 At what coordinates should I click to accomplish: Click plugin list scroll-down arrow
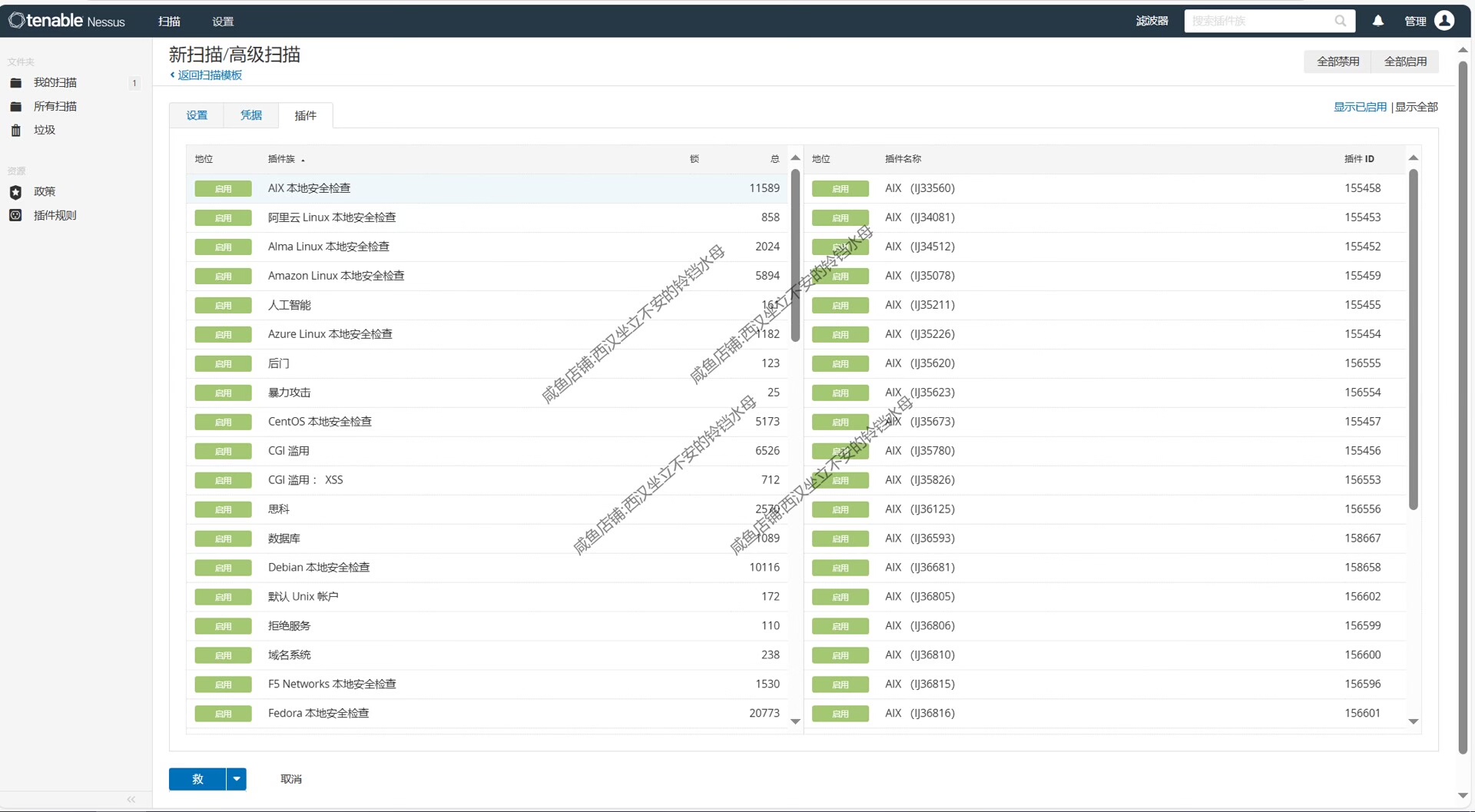[1413, 721]
